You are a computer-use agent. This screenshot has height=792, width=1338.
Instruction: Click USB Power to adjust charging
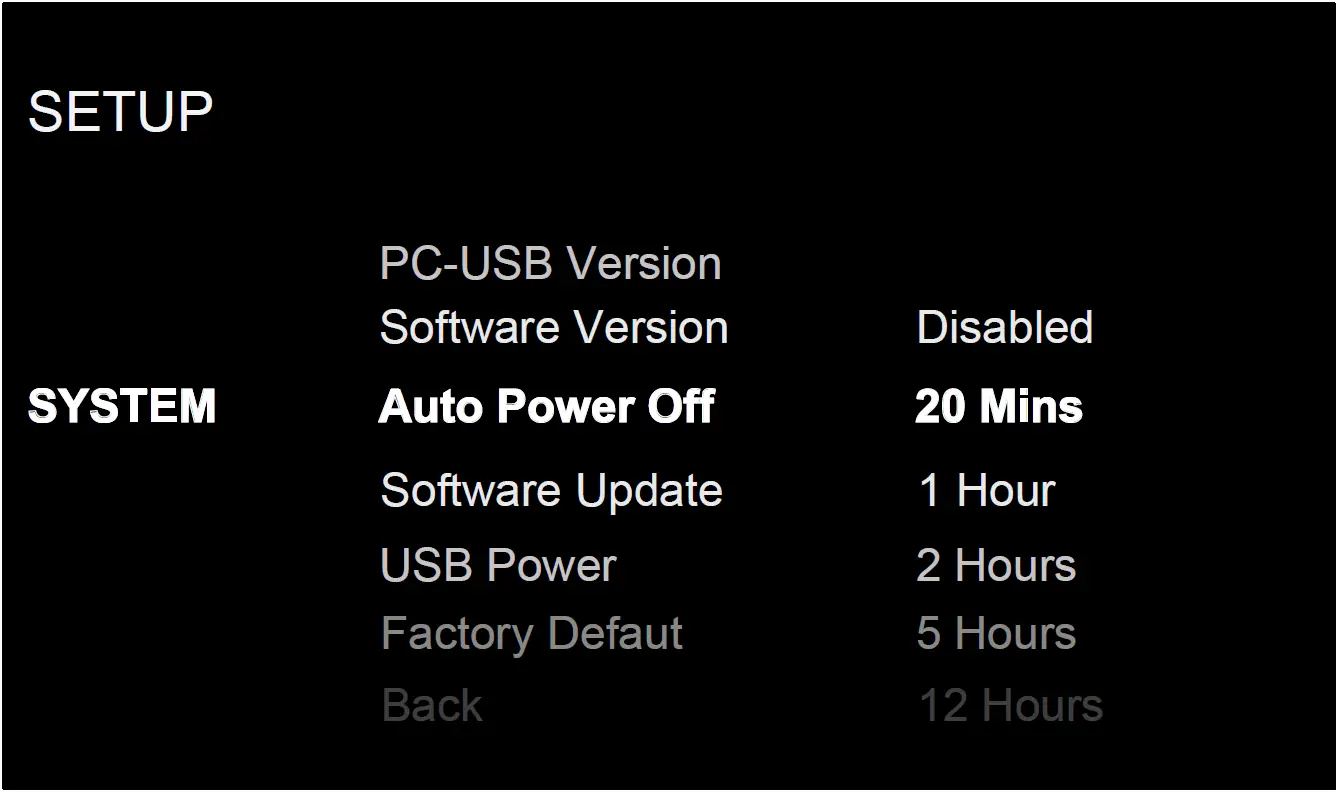click(497, 565)
